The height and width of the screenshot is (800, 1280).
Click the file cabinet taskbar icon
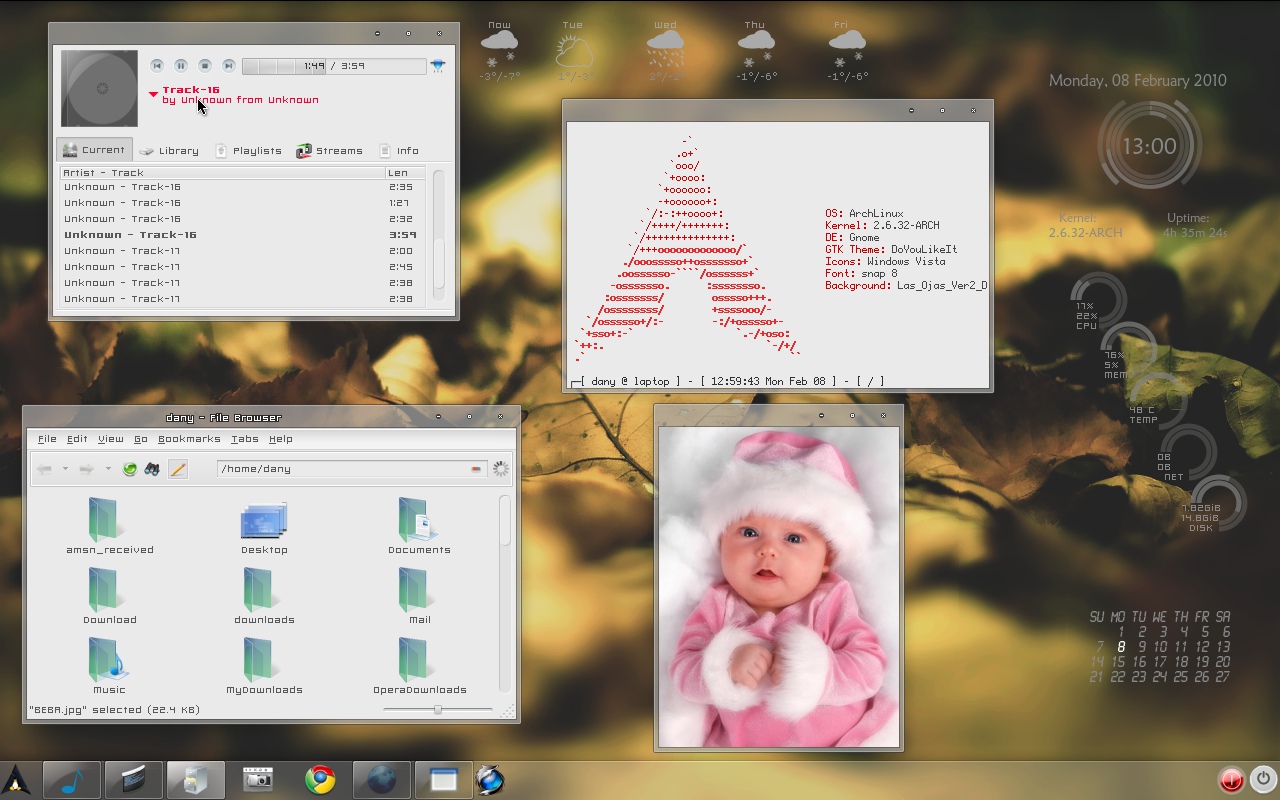[x=196, y=780]
